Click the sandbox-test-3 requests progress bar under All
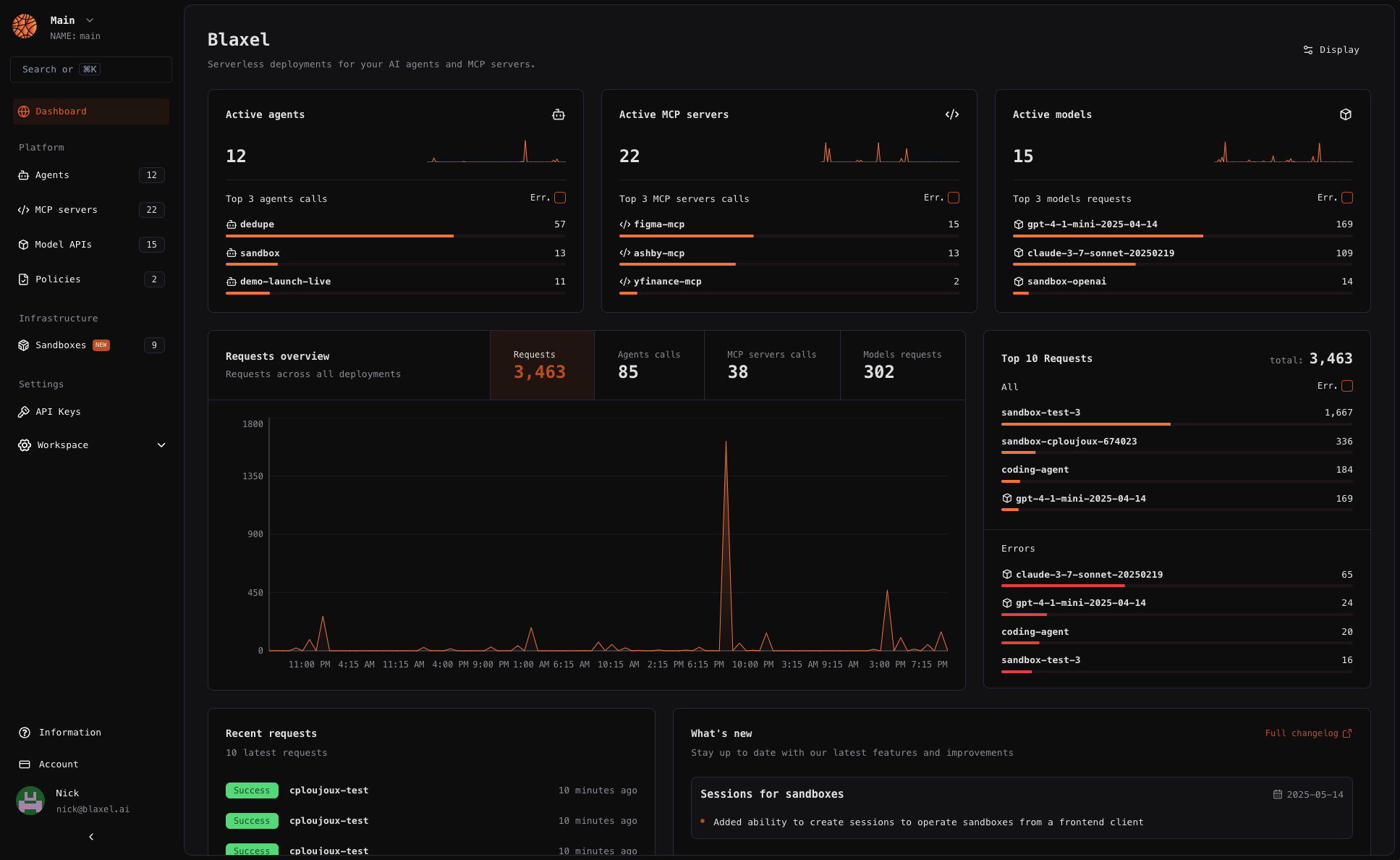 tap(1177, 424)
